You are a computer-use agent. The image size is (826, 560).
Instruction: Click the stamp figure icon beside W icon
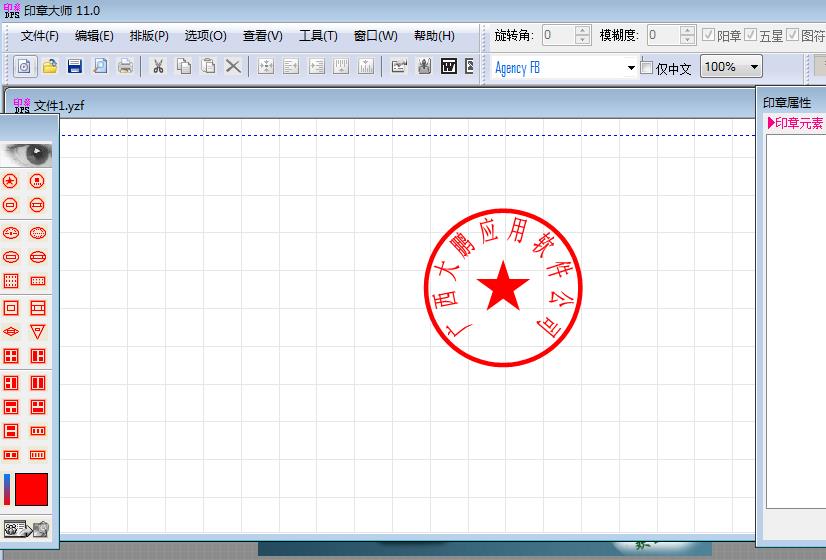tap(425, 66)
